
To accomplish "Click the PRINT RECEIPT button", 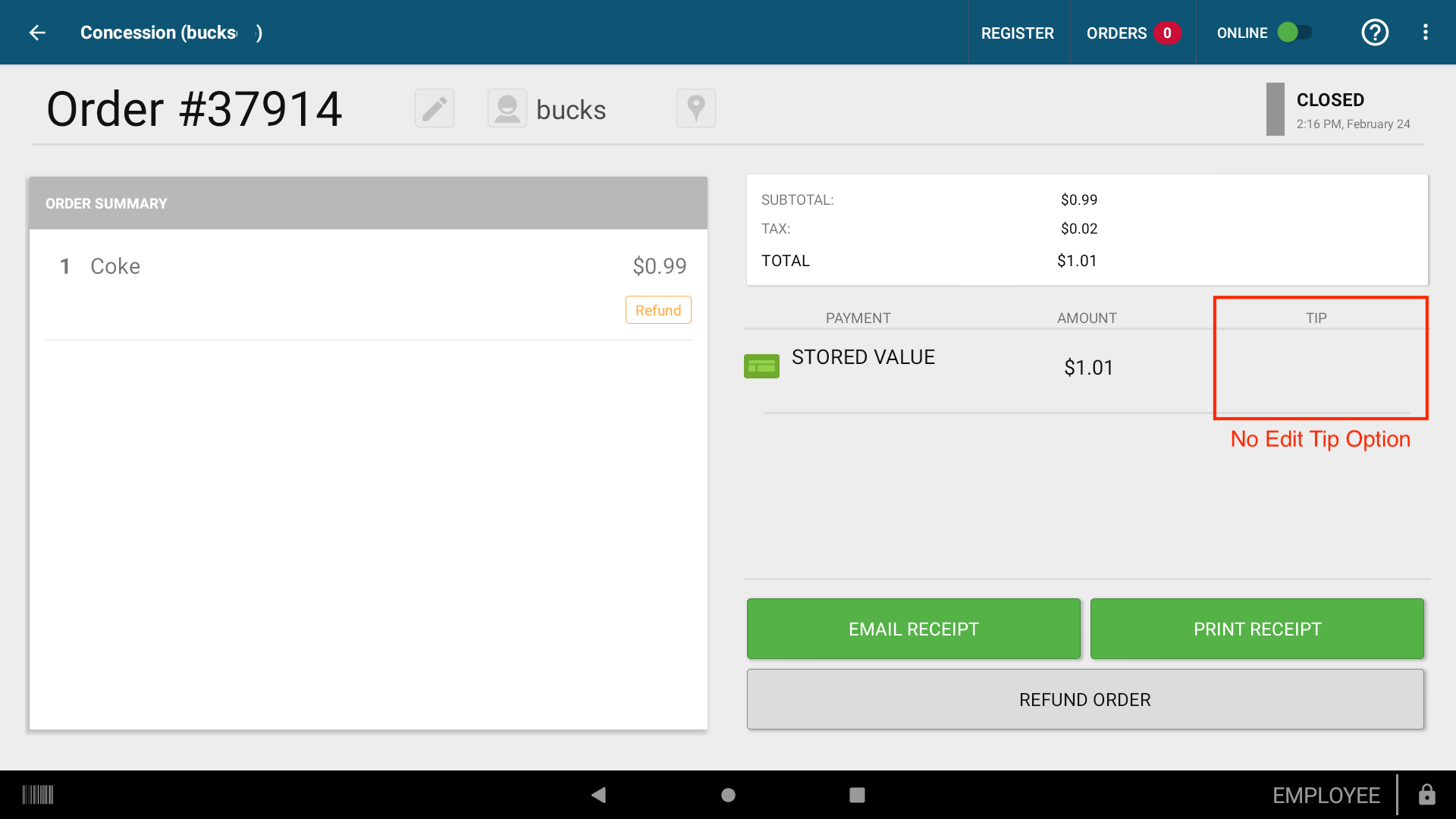I will 1257,629.
